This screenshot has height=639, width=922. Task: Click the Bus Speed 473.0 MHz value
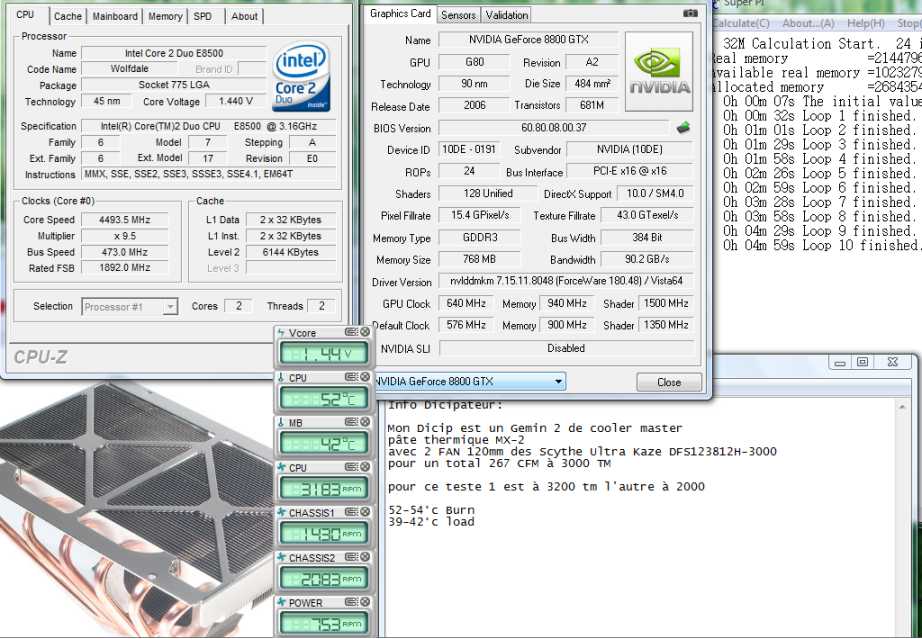pos(125,252)
